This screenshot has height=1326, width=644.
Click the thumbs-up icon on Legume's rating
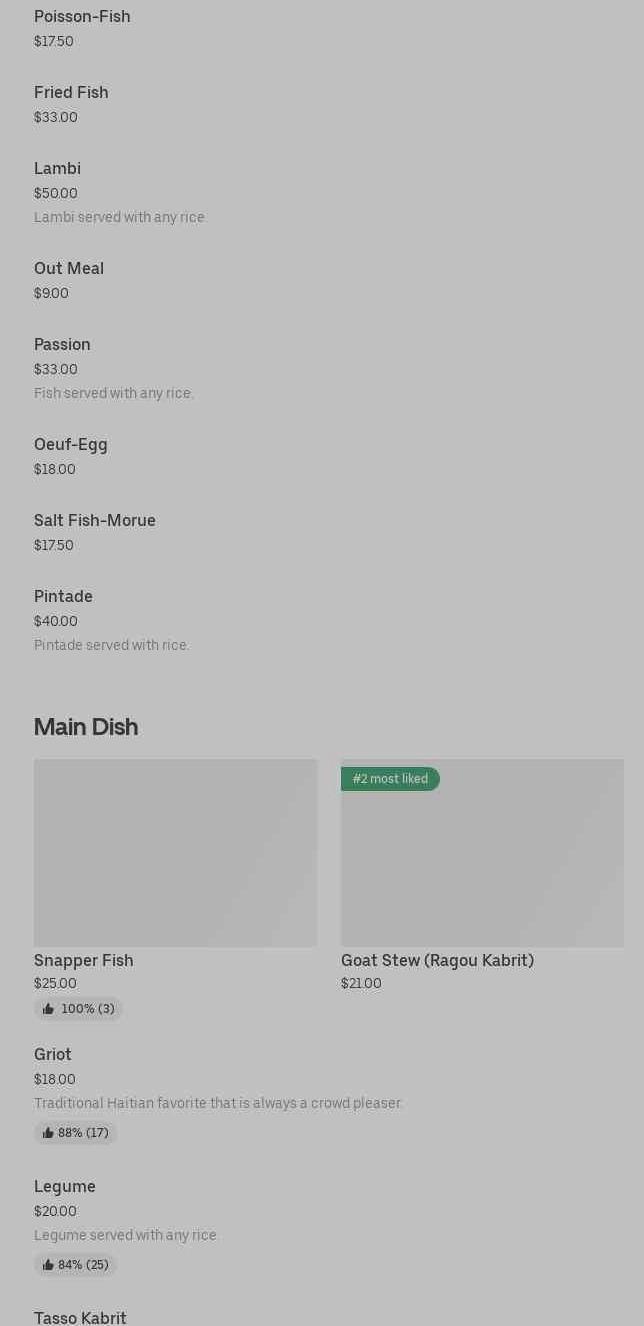point(48,1265)
